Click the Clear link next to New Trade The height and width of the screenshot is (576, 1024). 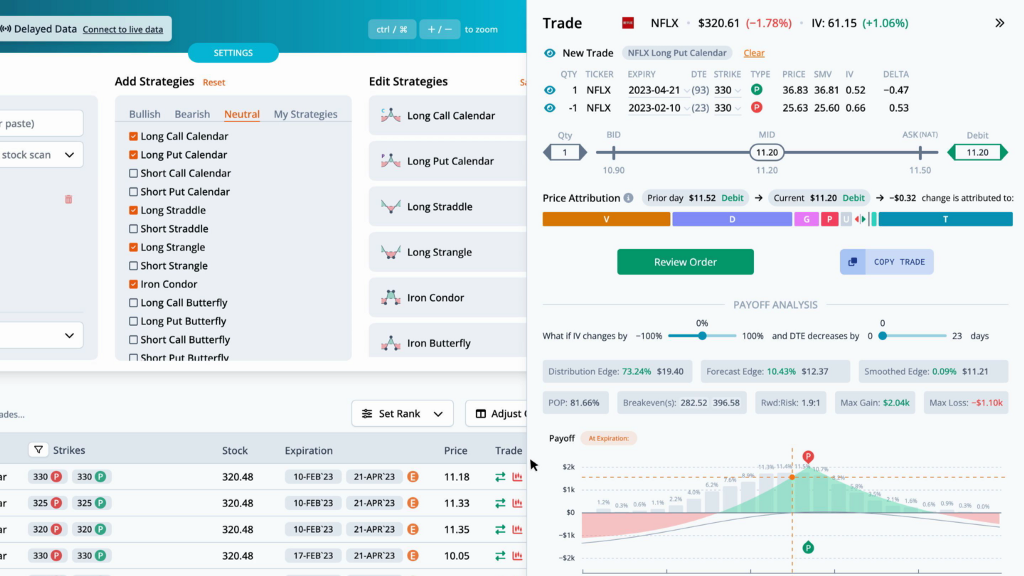[x=754, y=53]
